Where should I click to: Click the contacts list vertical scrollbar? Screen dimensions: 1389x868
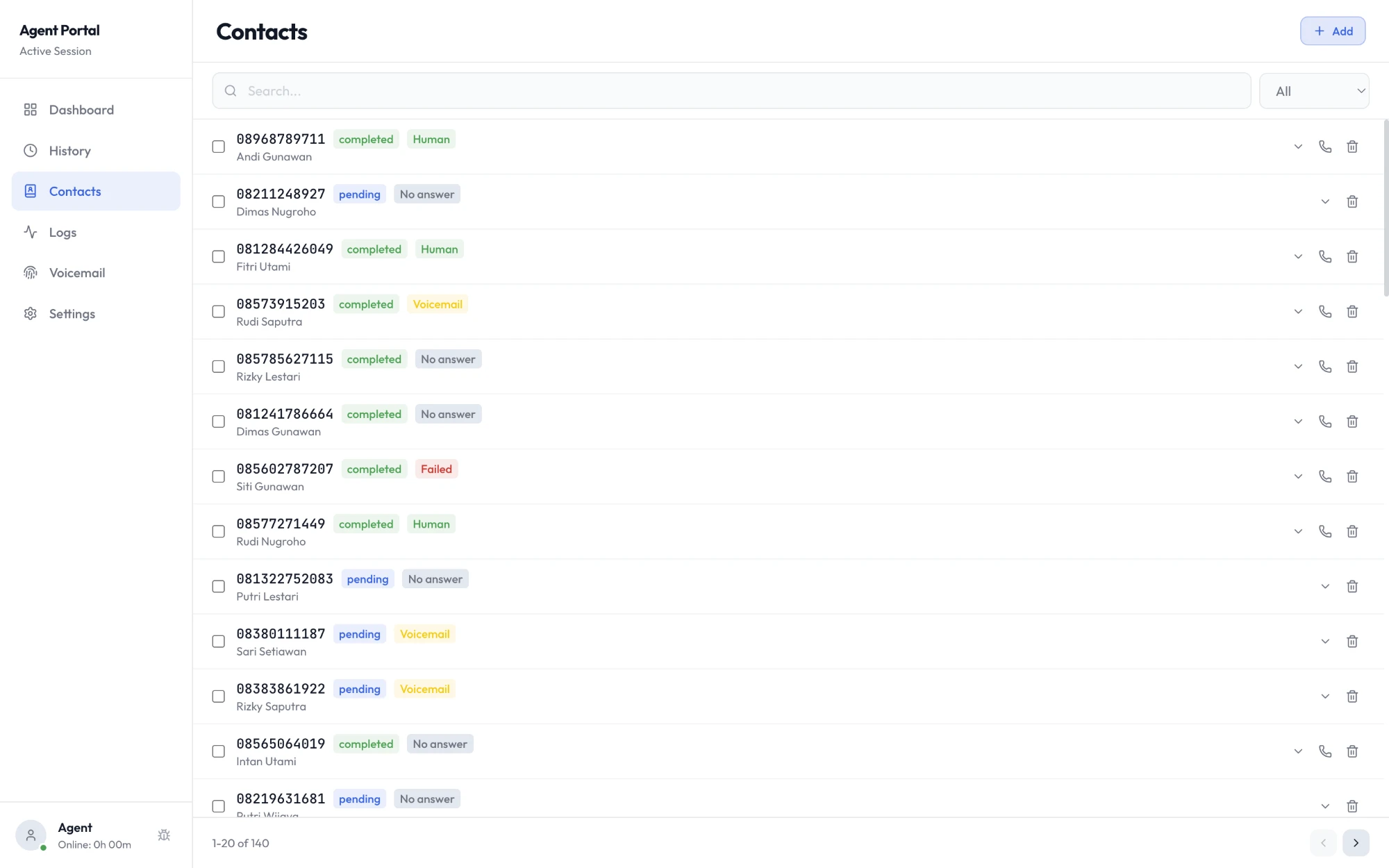(x=1386, y=208)
